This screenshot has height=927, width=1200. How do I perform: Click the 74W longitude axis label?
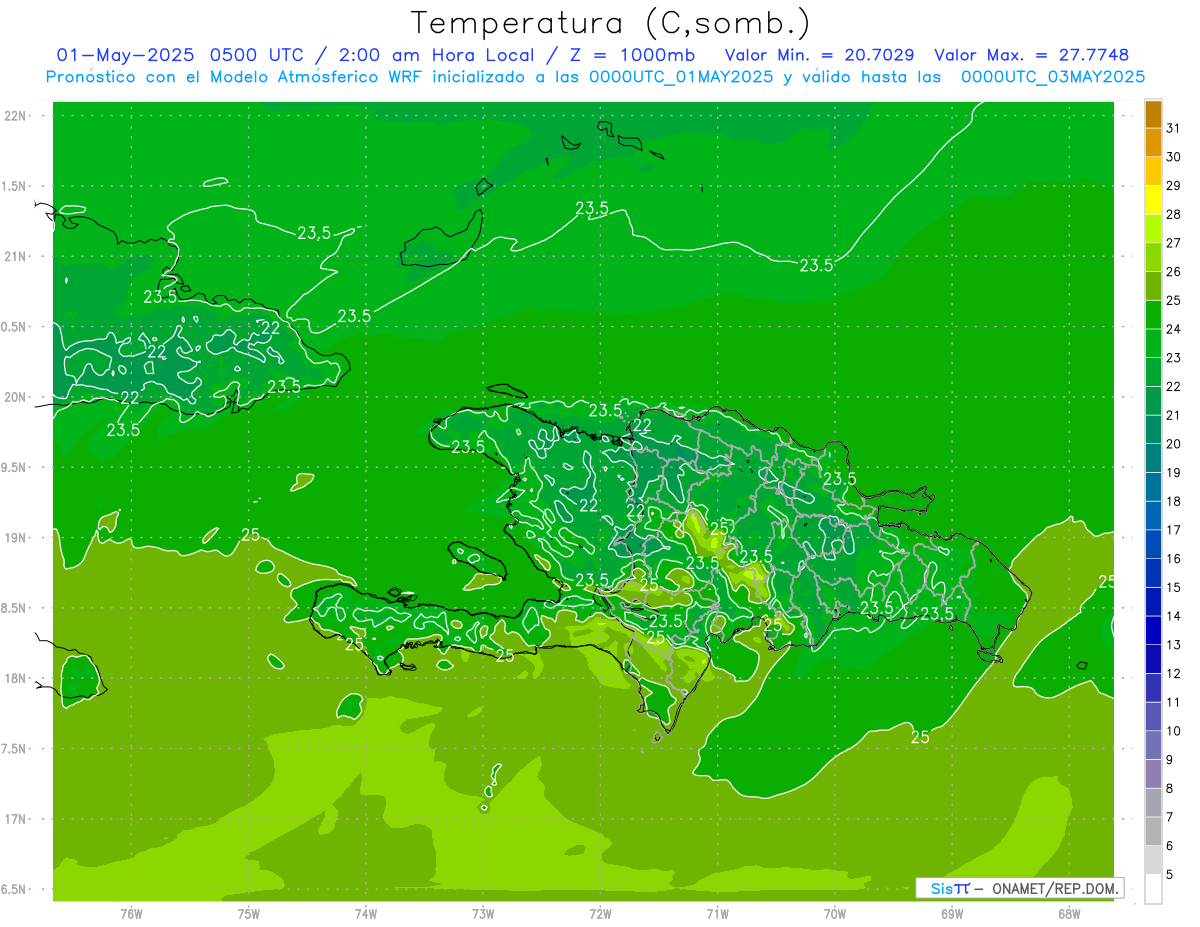pos(366,913)
